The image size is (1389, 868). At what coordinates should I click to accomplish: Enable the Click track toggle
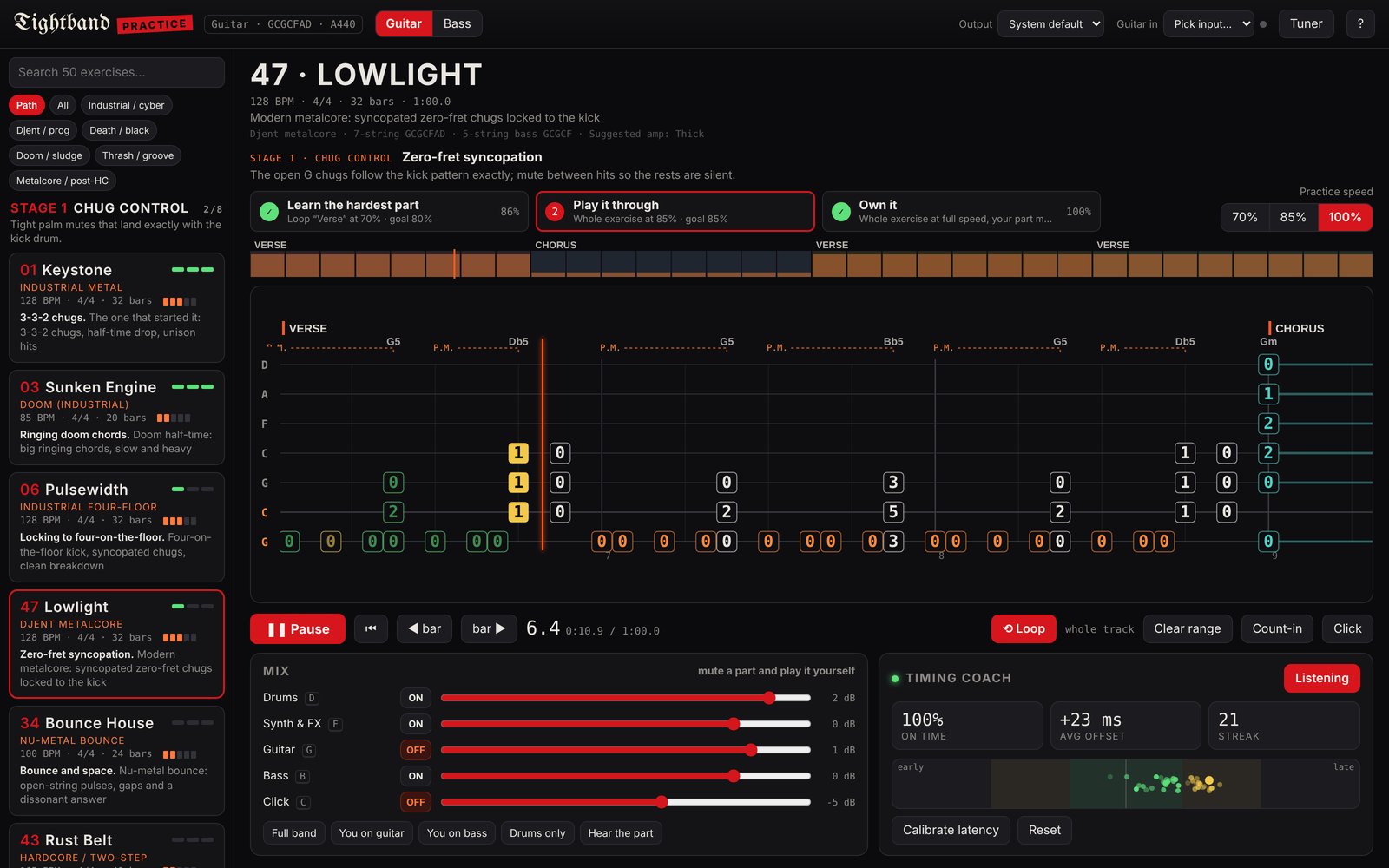point(416,802)
